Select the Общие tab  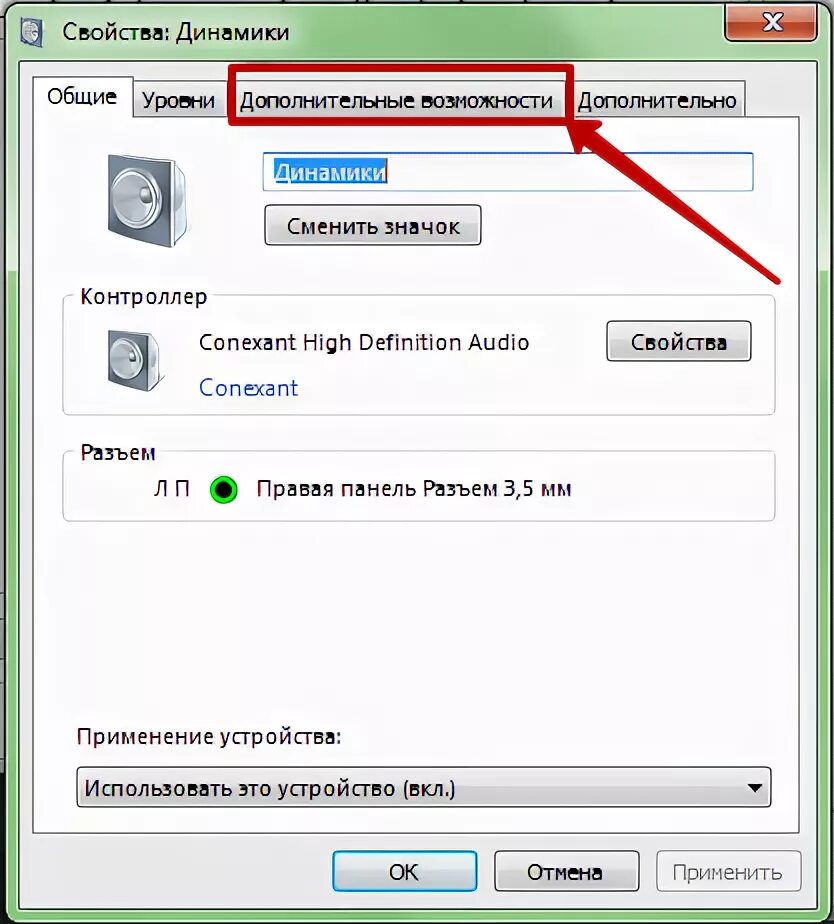[x=83, y=96]
